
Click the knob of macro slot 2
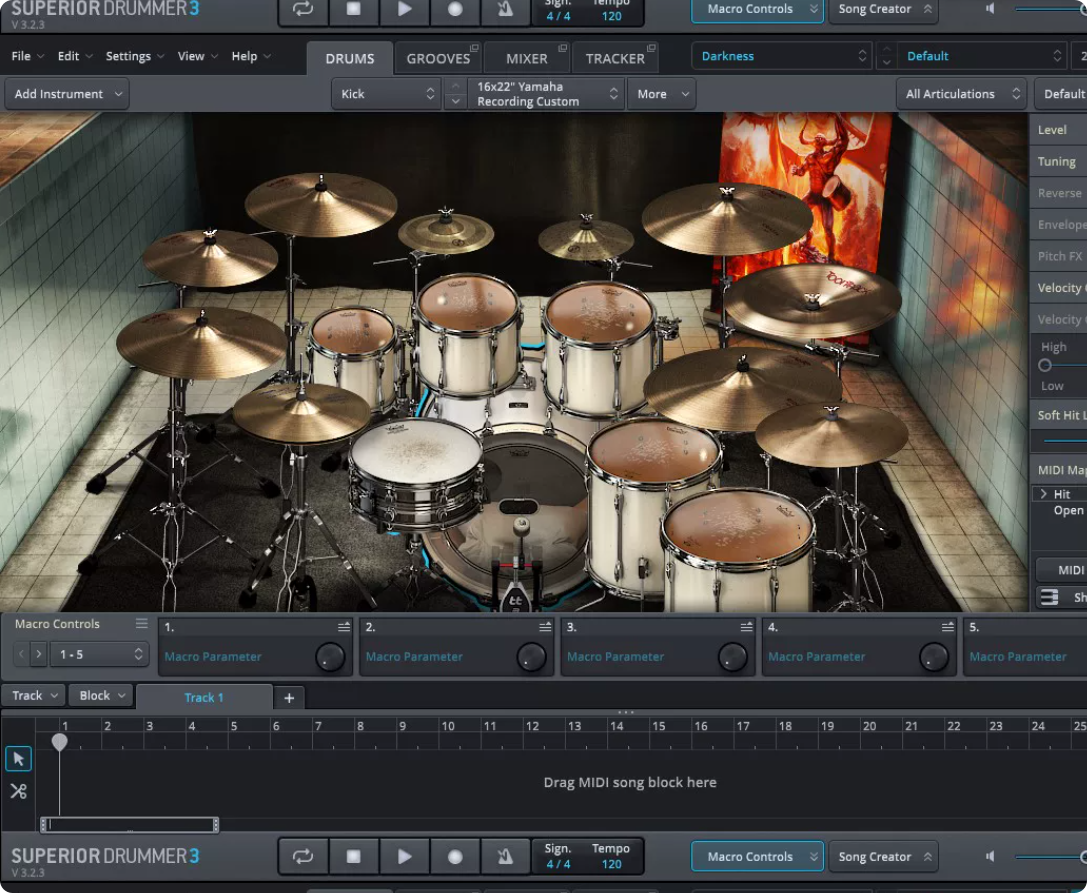[x=532, y=657]
